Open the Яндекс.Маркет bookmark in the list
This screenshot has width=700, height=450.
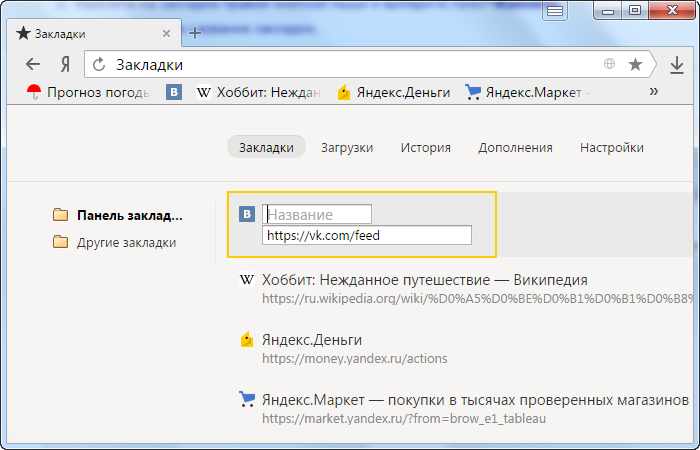475,400
